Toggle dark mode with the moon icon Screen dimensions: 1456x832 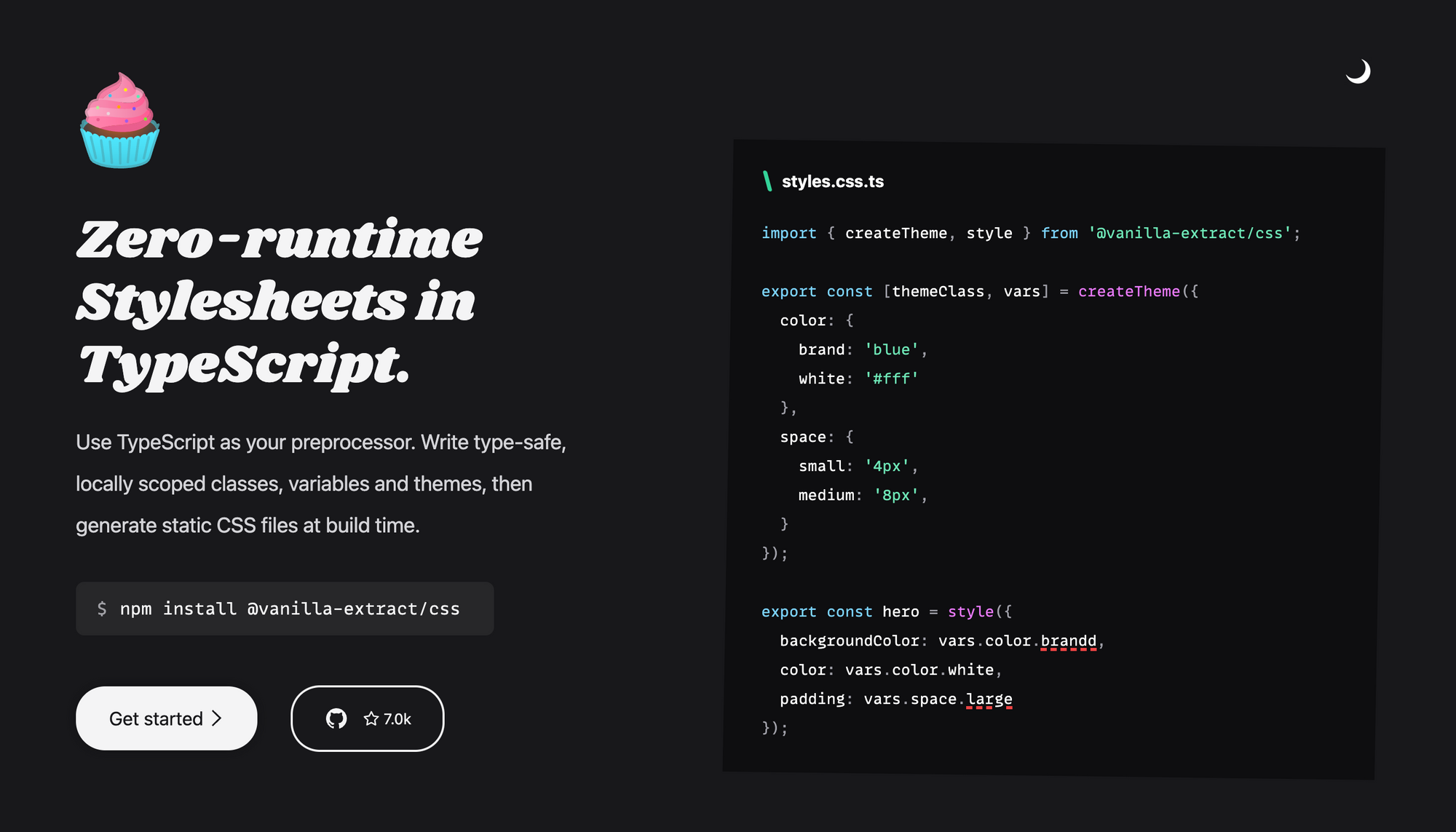1358,71
